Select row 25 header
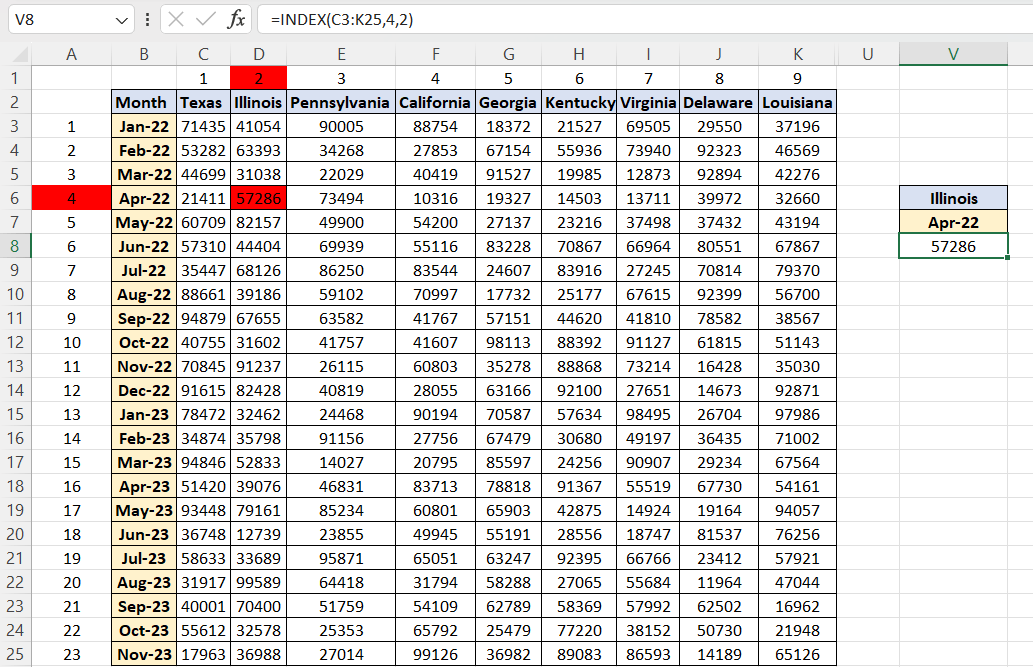Image resolution: width=1033 pixels, height=667 pixels. coord(15,654)
